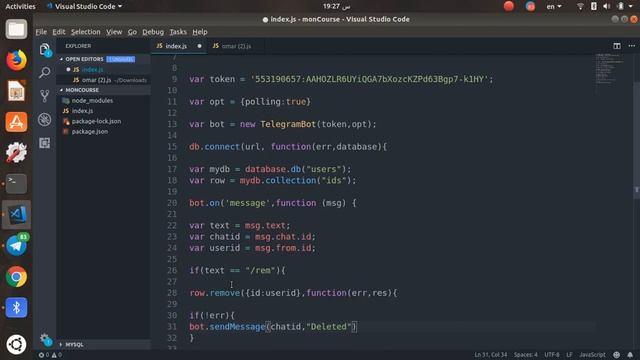The image size is (640, 360).
Task: Open the Edit menu
Action: 58,32
